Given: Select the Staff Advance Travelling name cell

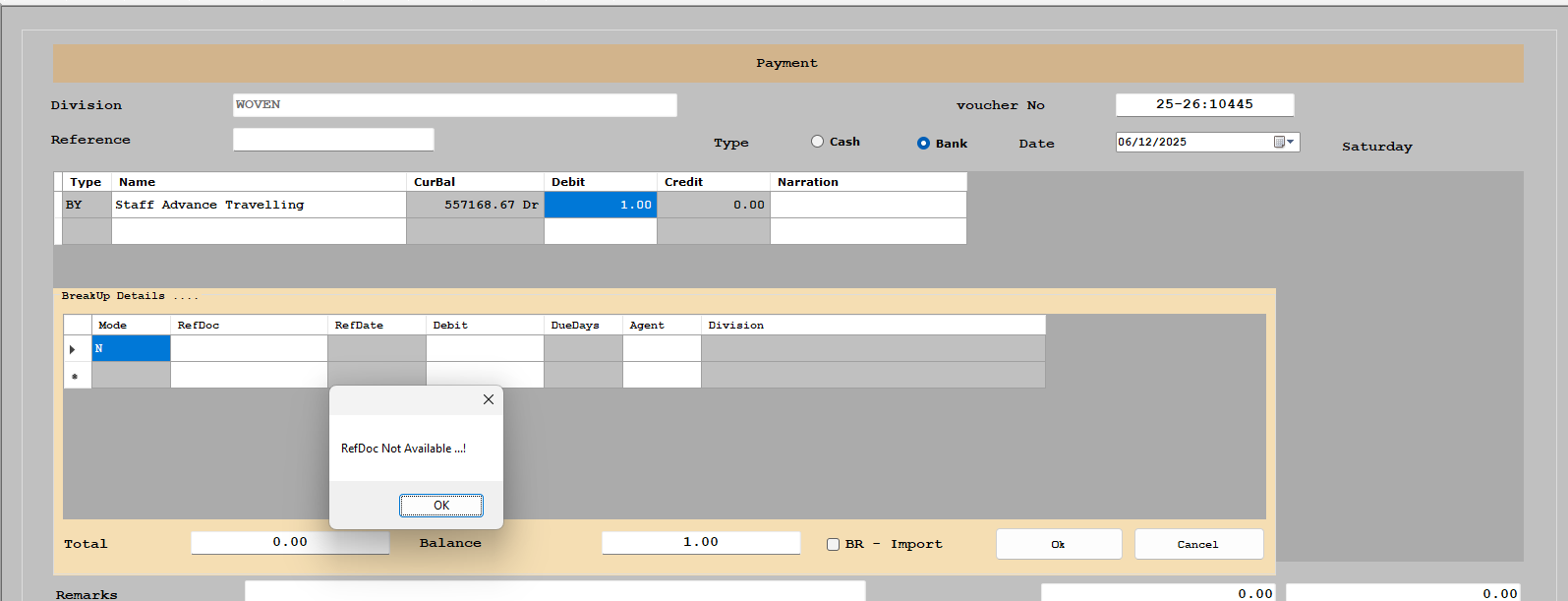Looking at the screenshot, I should click(x=258, y=205).
